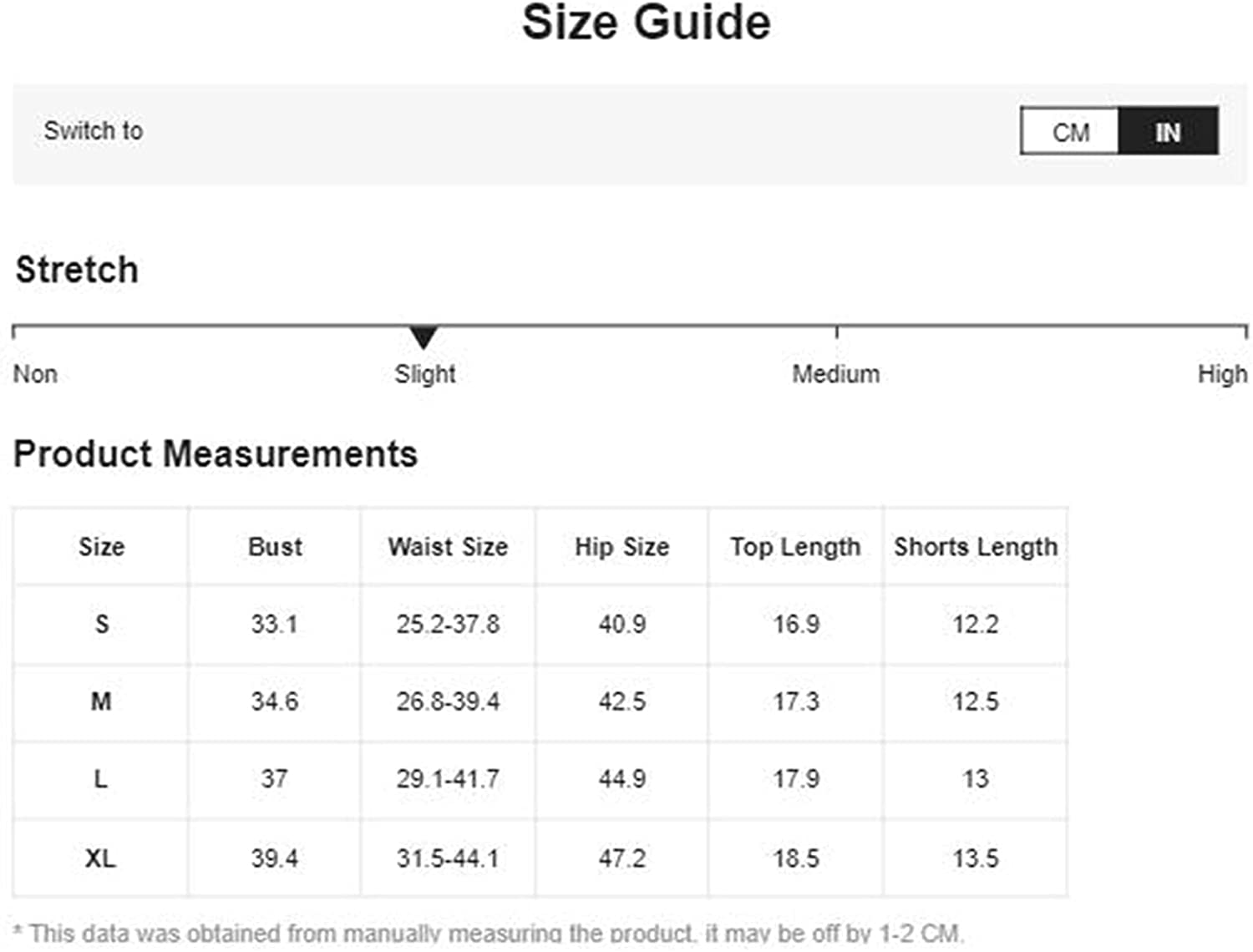Select the L size row label
Viewport: 1253px width, 952px height.
click(x=101, y=778)
